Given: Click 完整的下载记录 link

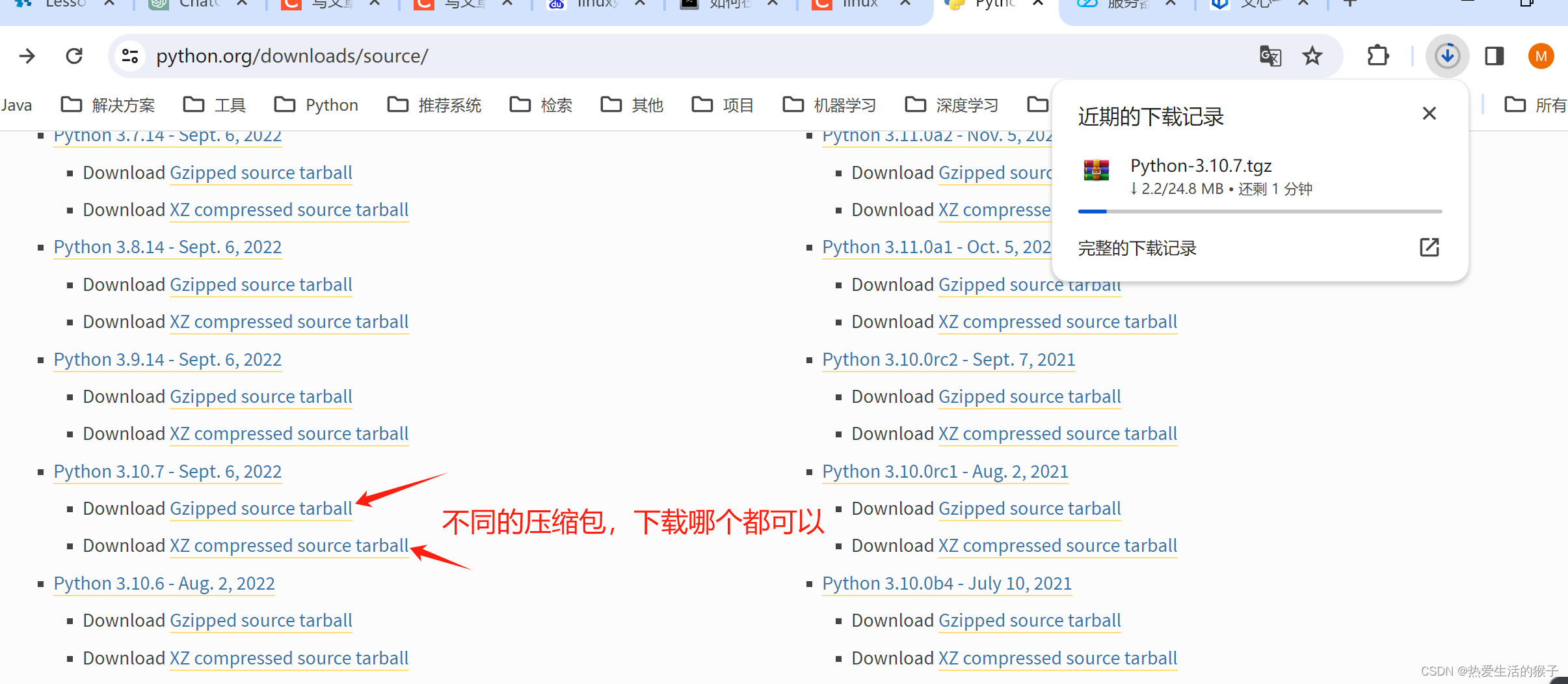Looking at the screenshot, I should (x=1137, y=248).
